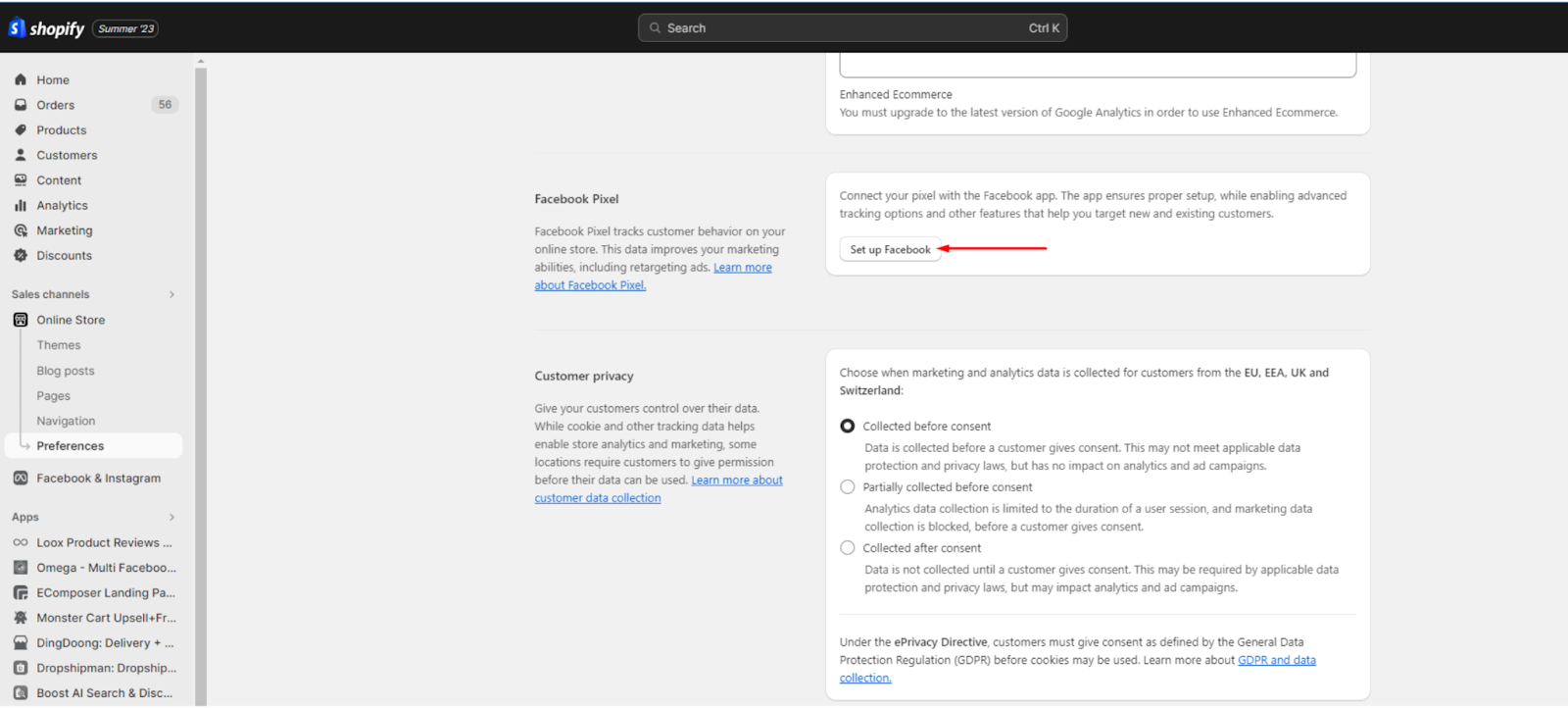
Task: Click the Dropshipman app icon
Action: pyautogui.click(x=21, y=668)
